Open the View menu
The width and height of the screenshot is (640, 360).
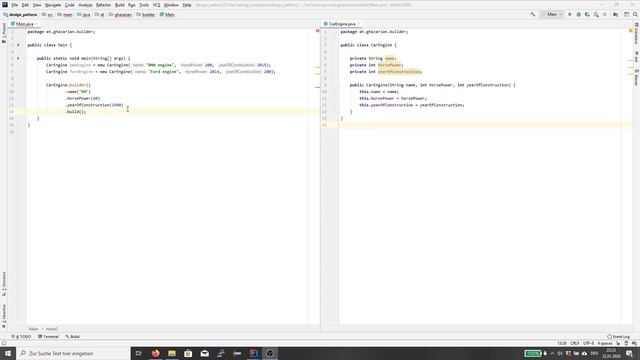tap(37, 5)
